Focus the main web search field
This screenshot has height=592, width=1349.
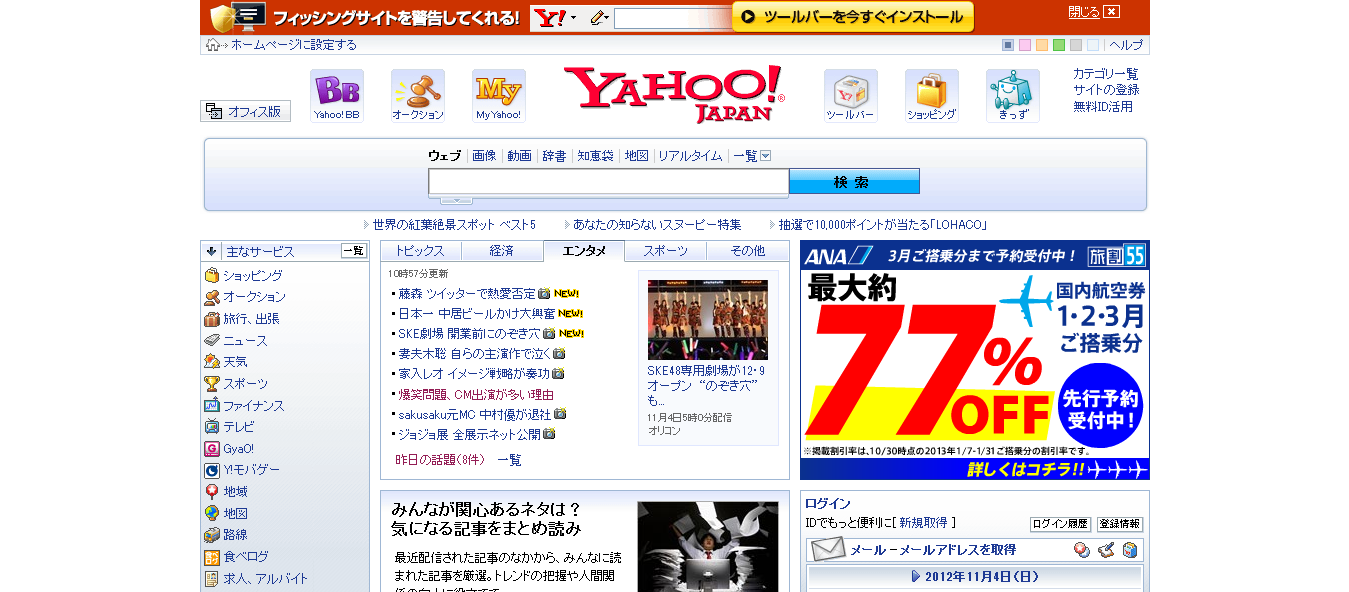(609, 182)
